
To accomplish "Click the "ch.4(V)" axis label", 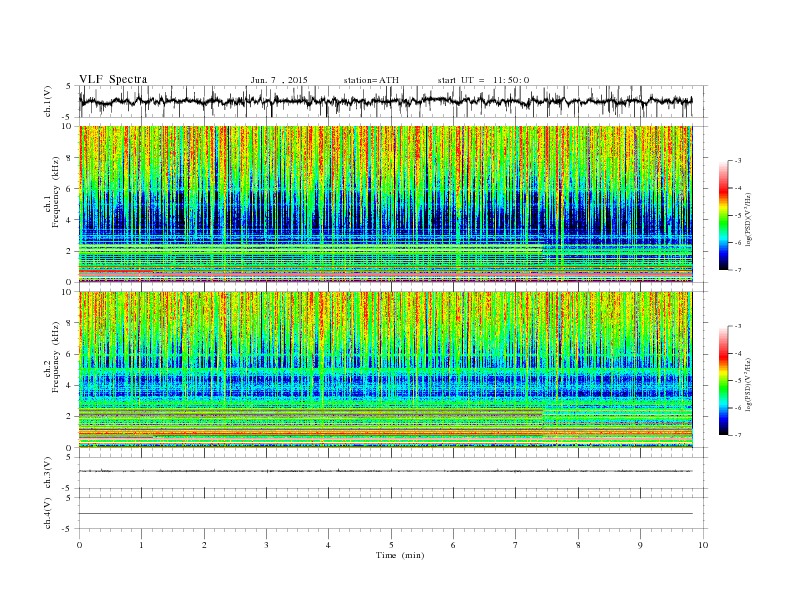I will tap(48, 513).
